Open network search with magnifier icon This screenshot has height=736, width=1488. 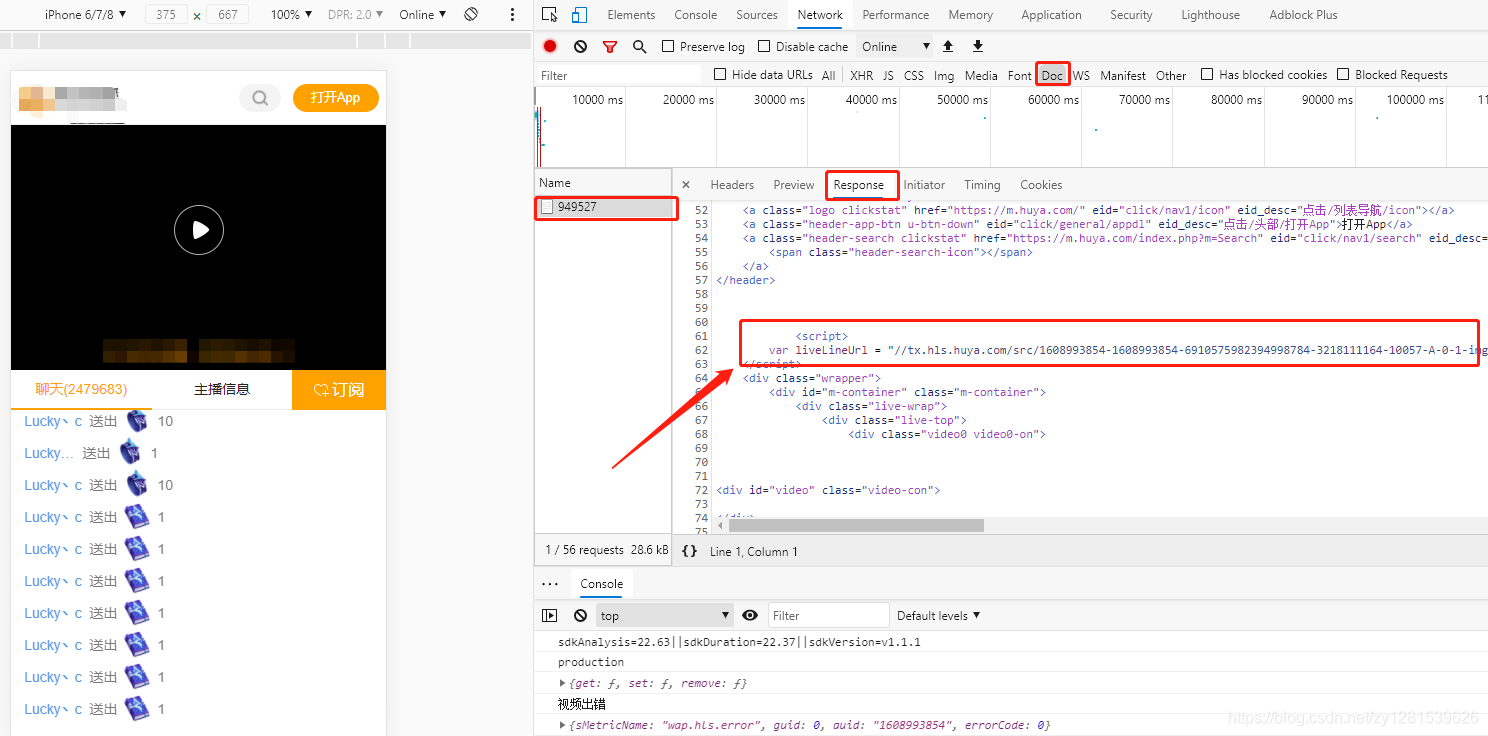pyautogui.click(x=640, y=46)
